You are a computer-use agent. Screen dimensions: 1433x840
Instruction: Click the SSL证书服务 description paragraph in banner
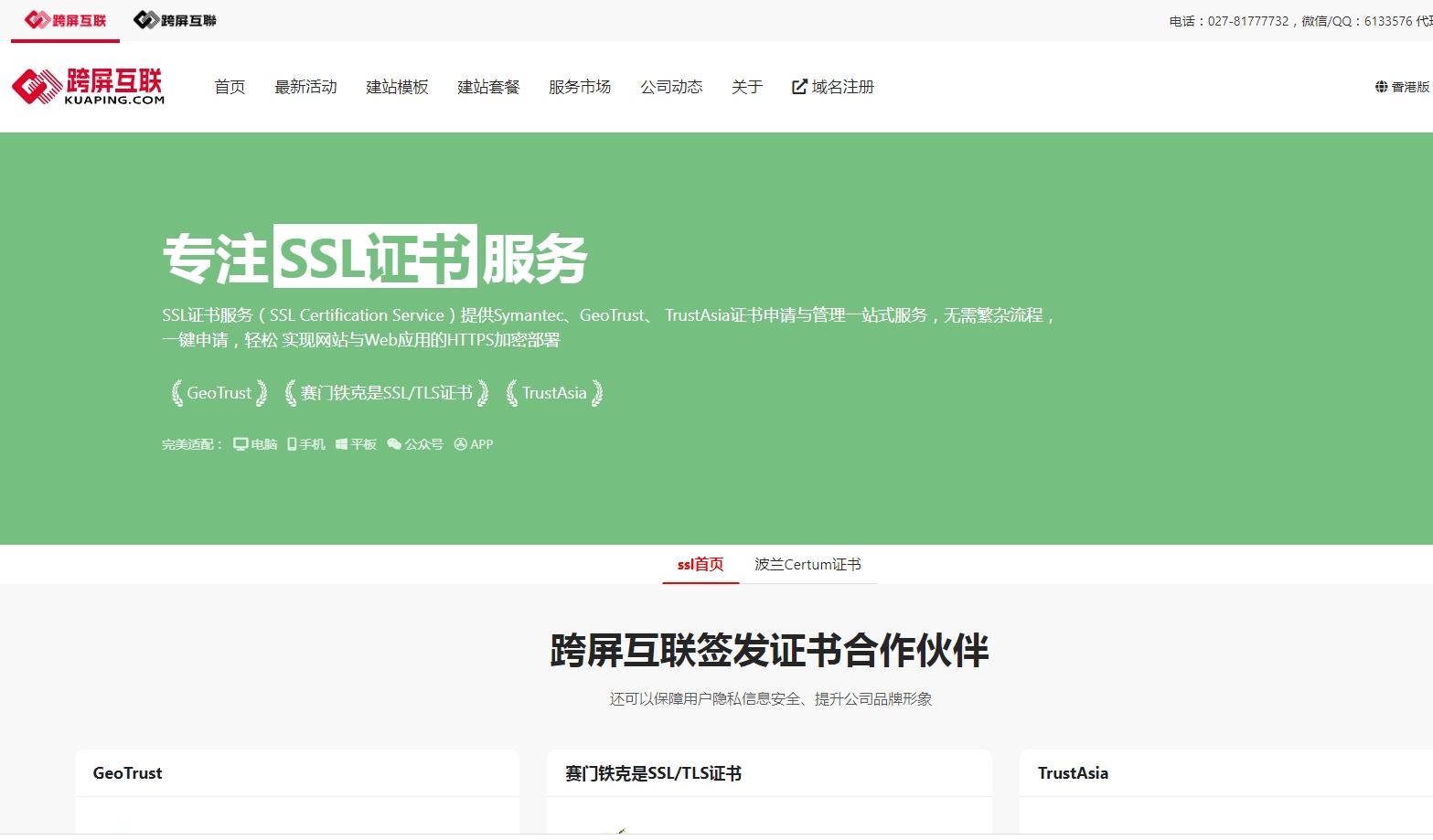(610, 327)
